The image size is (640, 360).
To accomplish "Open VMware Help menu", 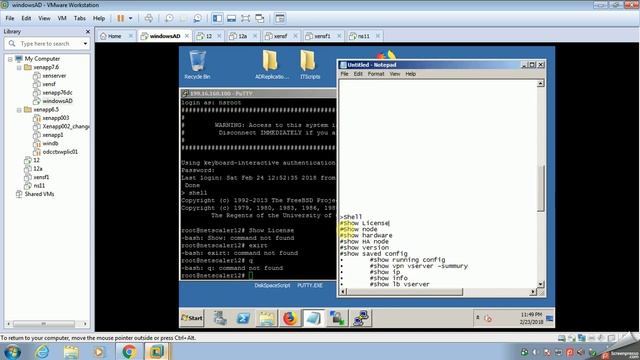I will tap(99, 18).
